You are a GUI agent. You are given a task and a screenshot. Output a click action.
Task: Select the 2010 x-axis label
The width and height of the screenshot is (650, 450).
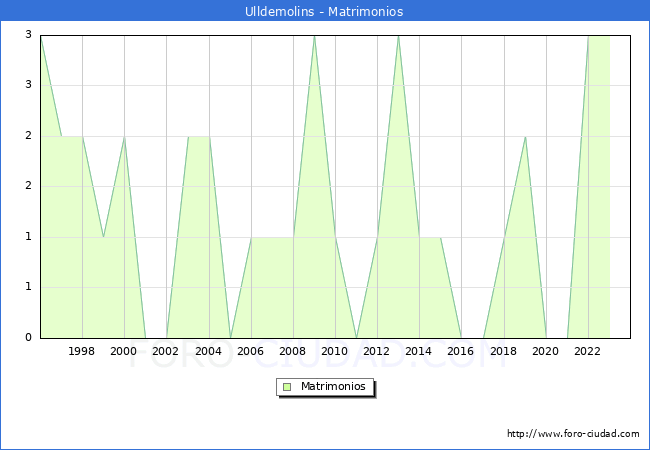pyautogui.click(x=335, y=352)
